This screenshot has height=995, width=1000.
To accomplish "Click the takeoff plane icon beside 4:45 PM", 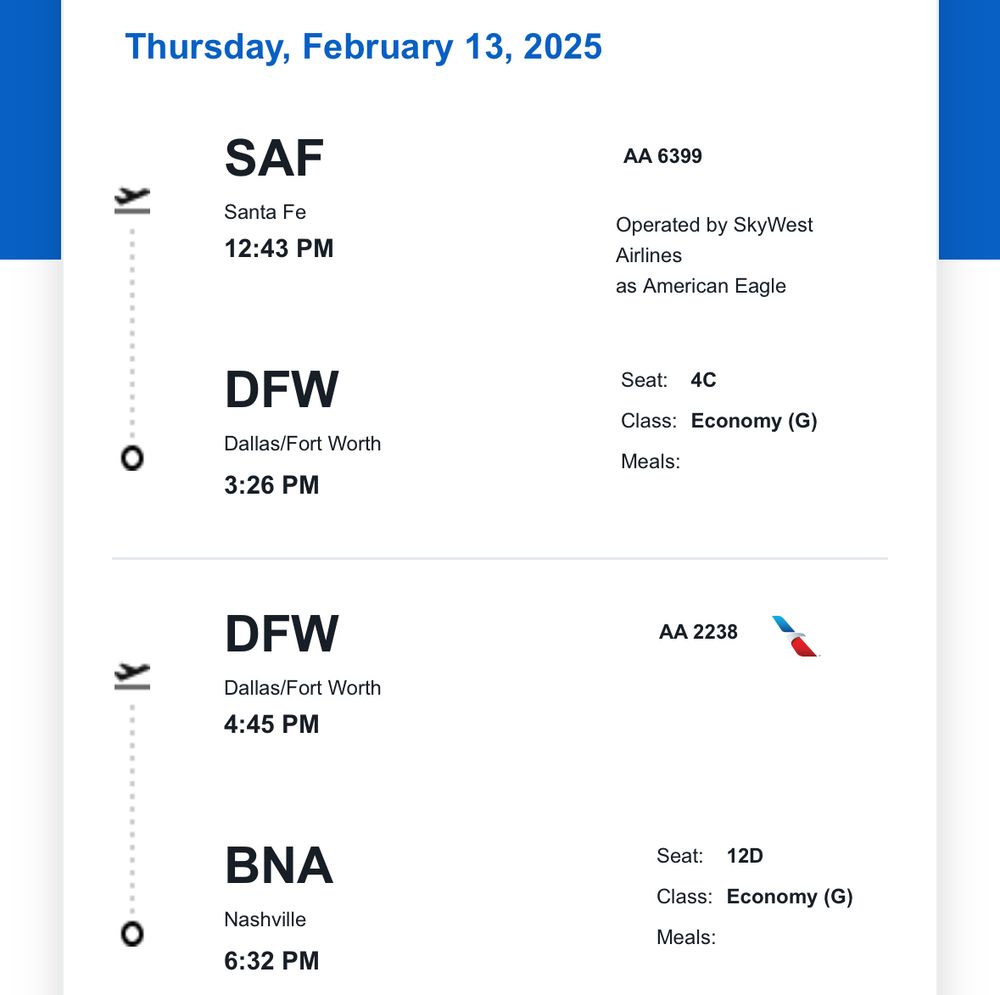I will click(x=132, y=676).
